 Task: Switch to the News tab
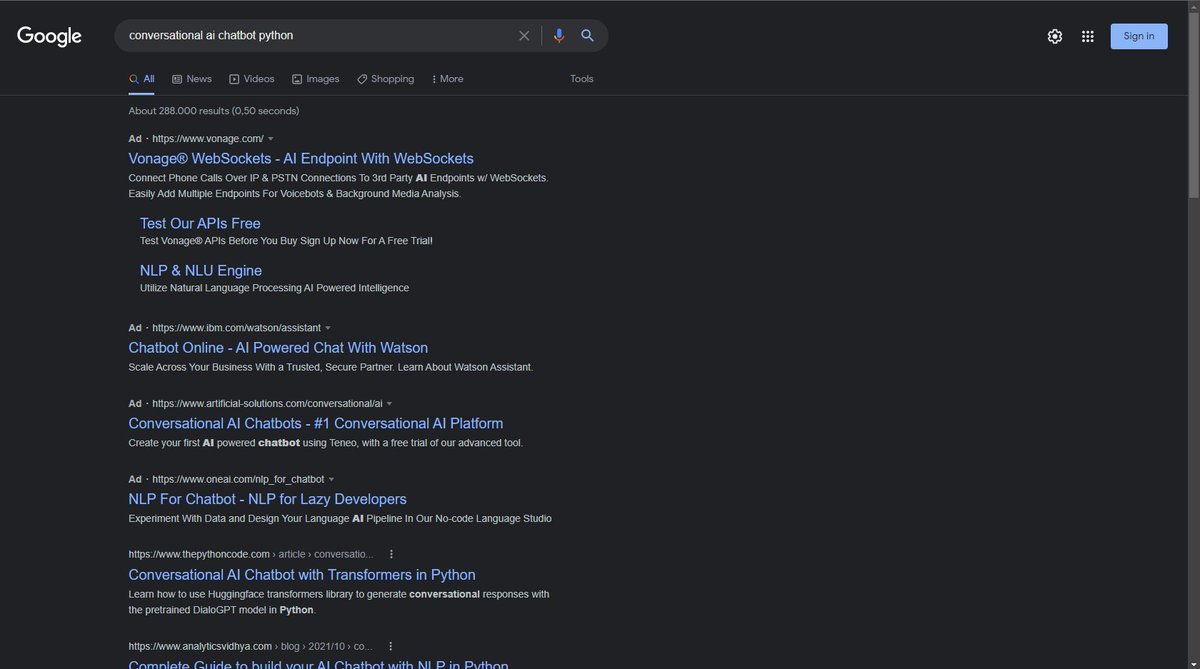192,79
